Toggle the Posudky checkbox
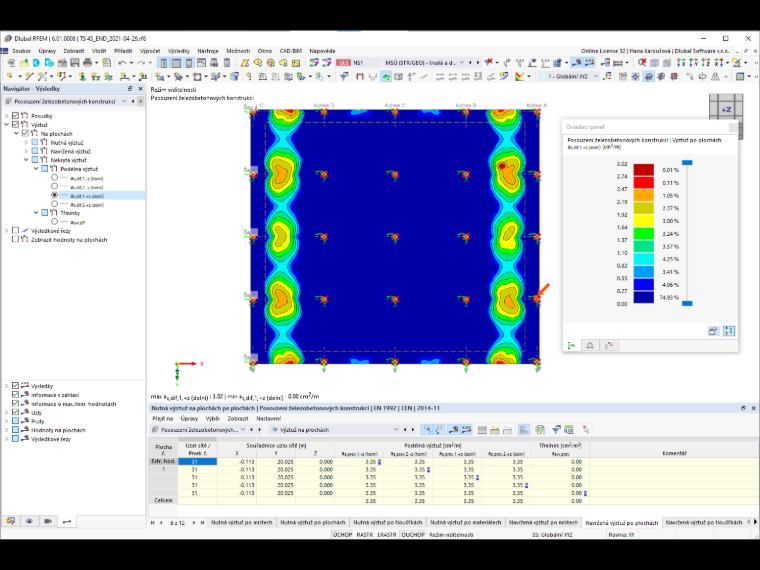The height and width of the screenshot is (570, 760). pos(16,116)
